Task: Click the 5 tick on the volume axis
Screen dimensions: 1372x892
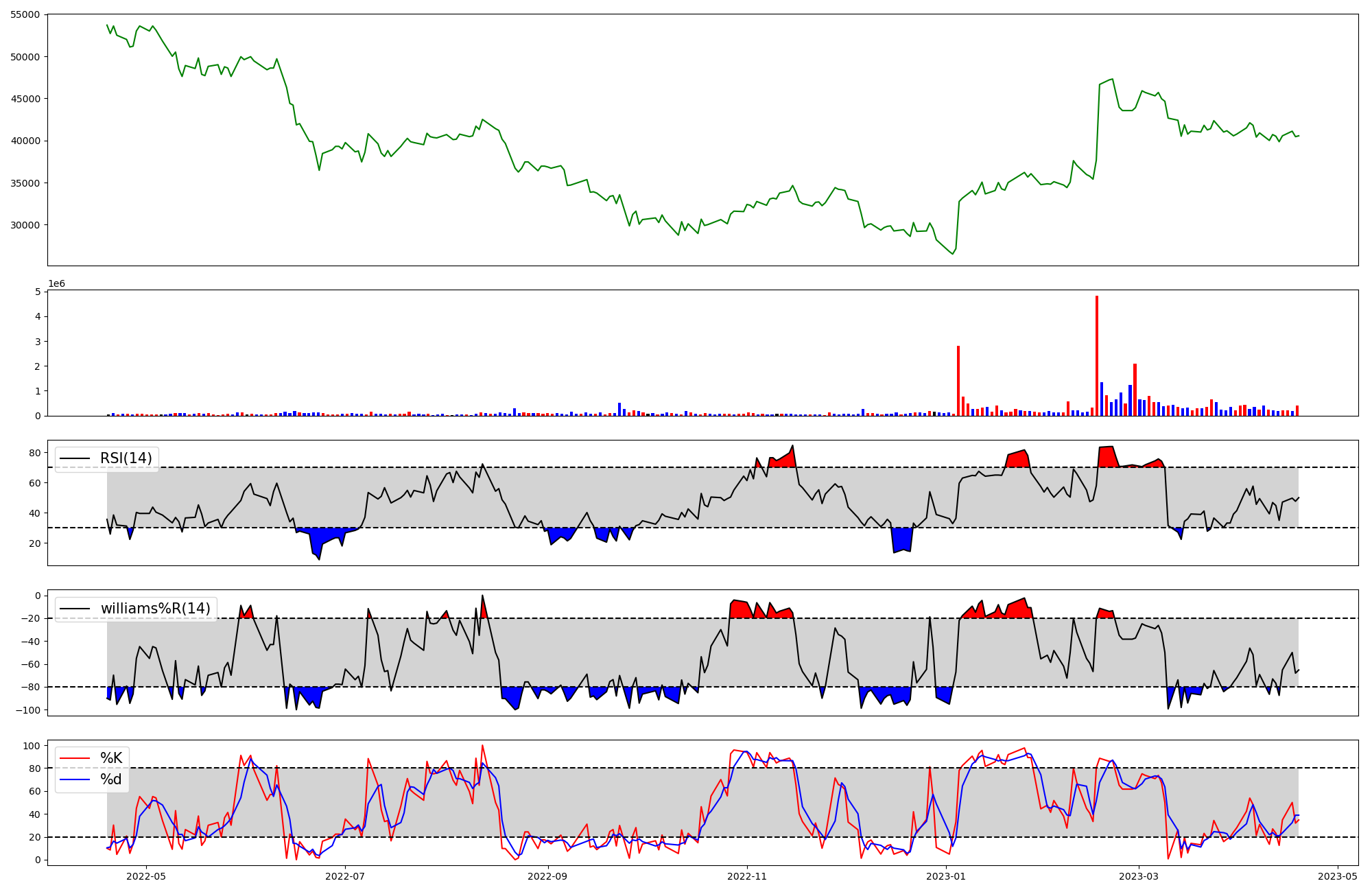Action: point(37,292)
